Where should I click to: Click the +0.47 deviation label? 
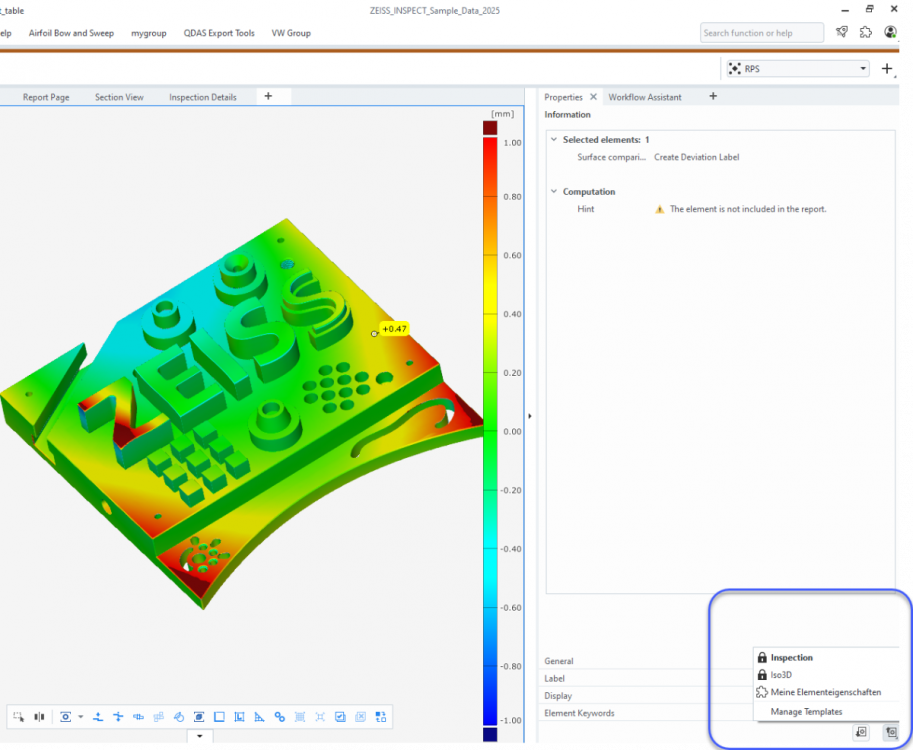394,329
